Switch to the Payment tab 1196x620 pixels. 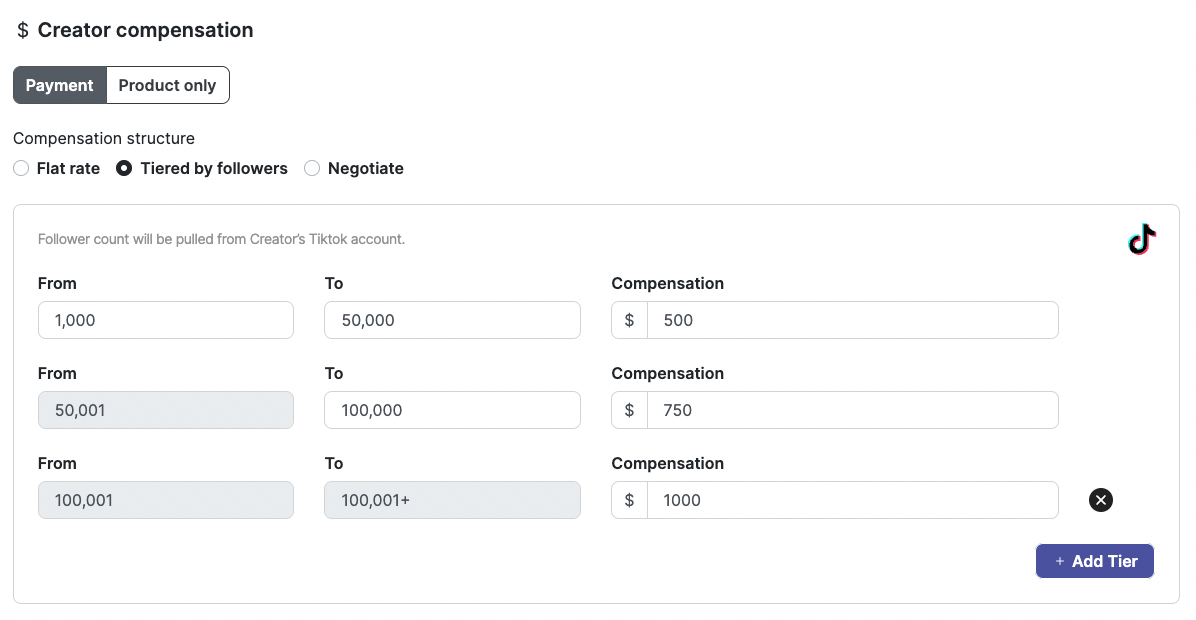(x=60, y=85)
